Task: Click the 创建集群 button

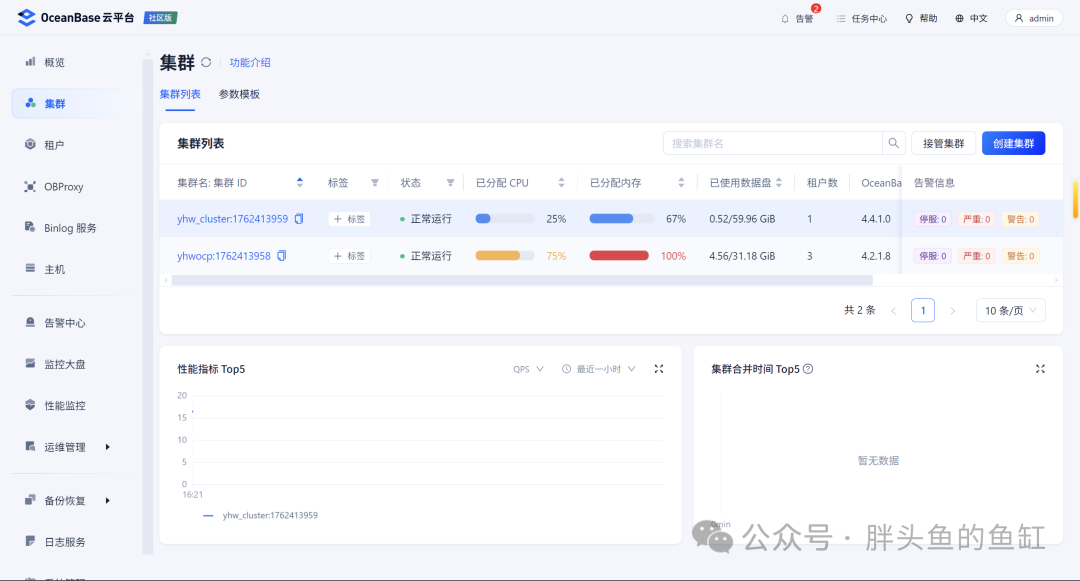Action: [1013, 143]
